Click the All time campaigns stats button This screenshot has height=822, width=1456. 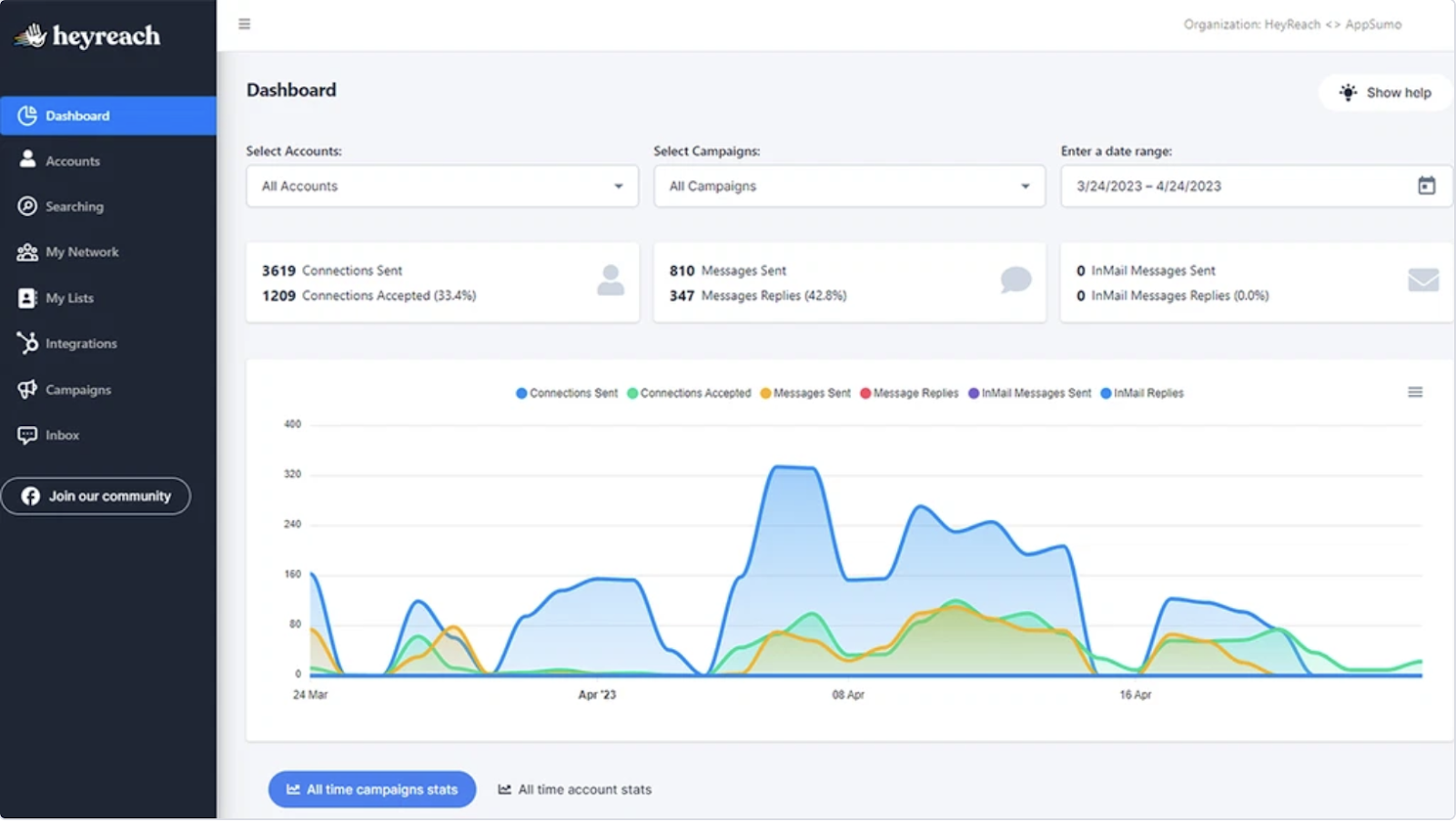pyautogui.click(x=371, y=789)
